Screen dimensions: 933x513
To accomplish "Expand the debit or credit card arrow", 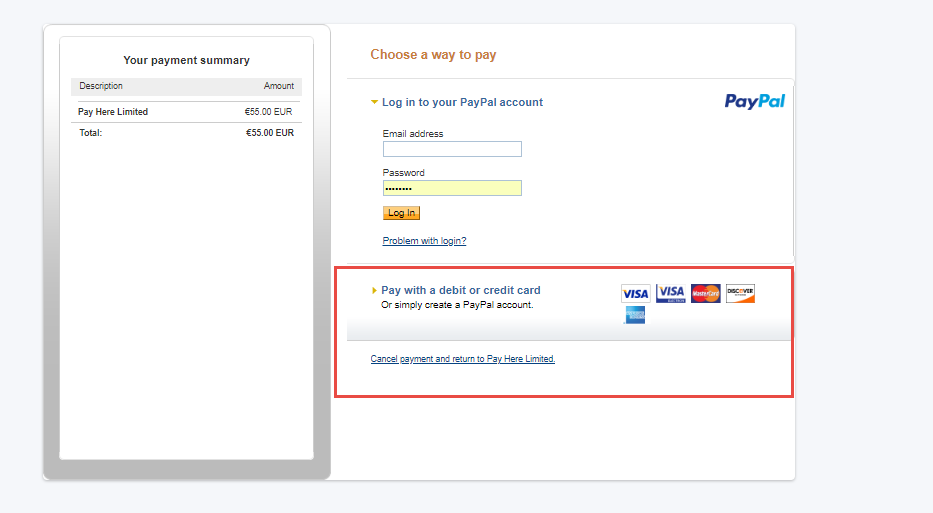I will (x=374, y=291).
